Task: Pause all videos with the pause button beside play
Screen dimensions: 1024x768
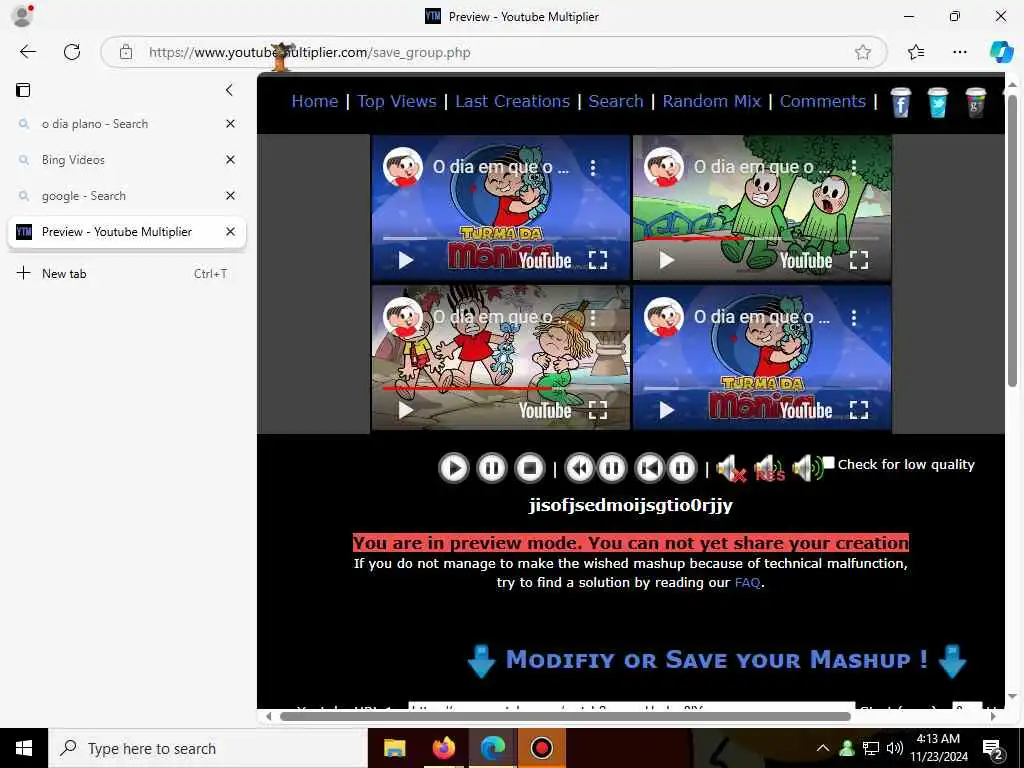Action: point(491,468)
